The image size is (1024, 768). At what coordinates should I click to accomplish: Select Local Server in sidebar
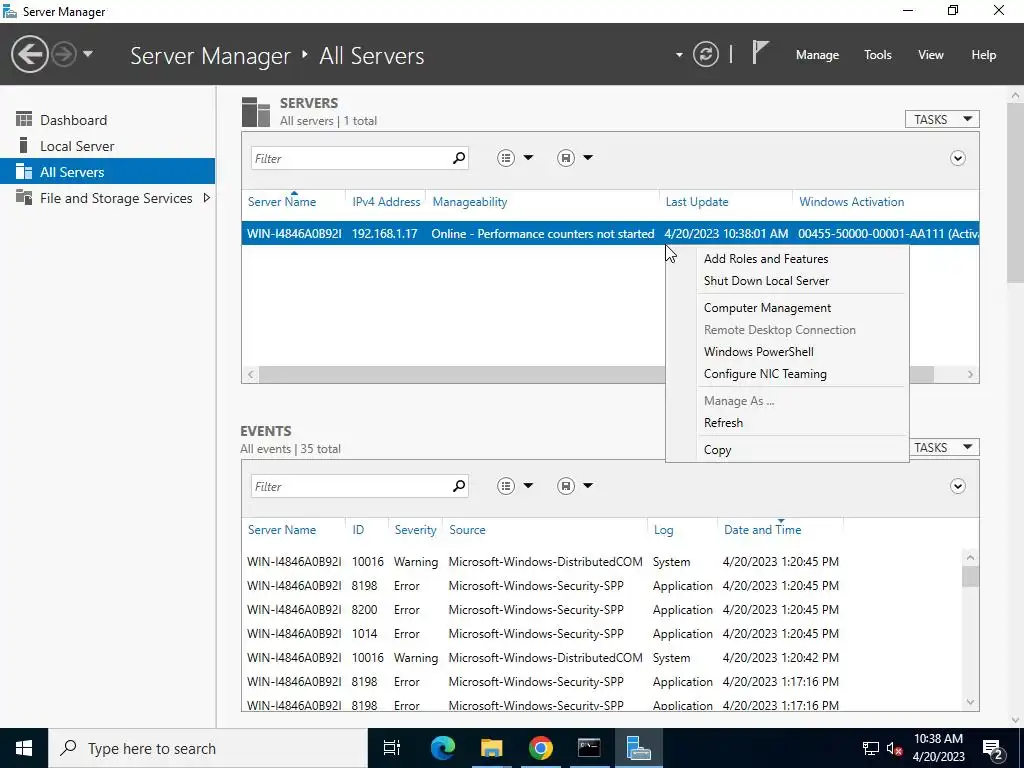coord(108,146)
